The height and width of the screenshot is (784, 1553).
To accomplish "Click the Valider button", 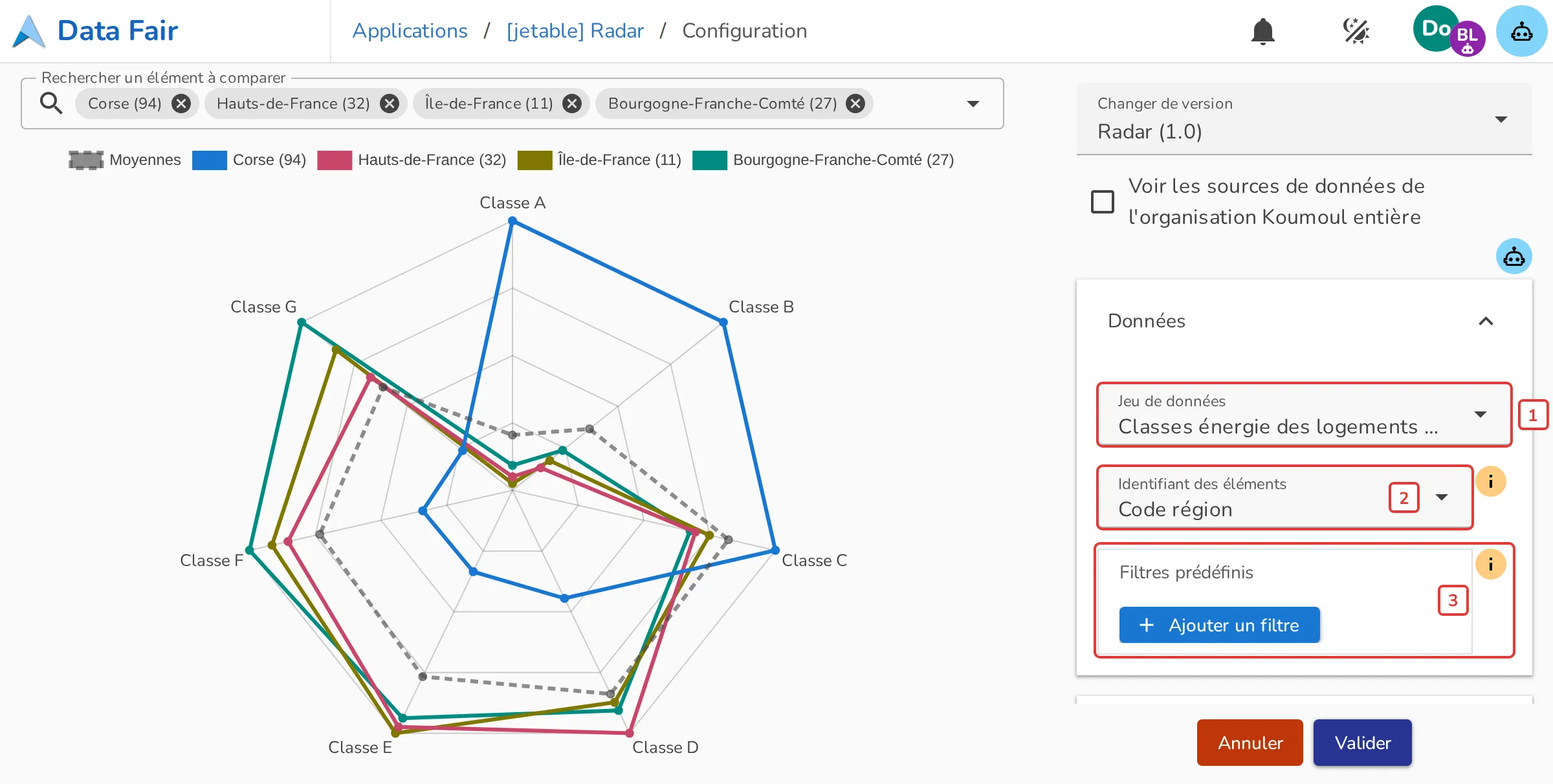I will 1363,743.
